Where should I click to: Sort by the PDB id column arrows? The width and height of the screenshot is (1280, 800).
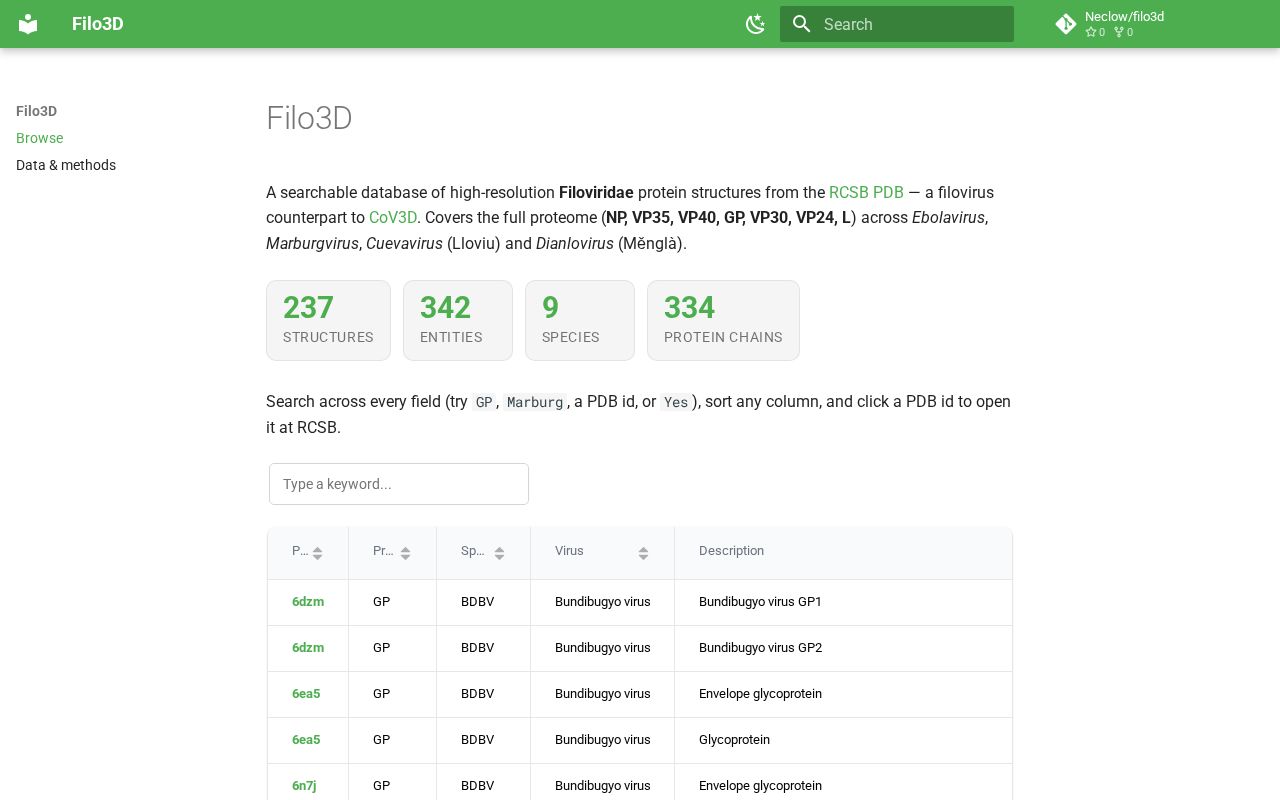pos(317,553)
